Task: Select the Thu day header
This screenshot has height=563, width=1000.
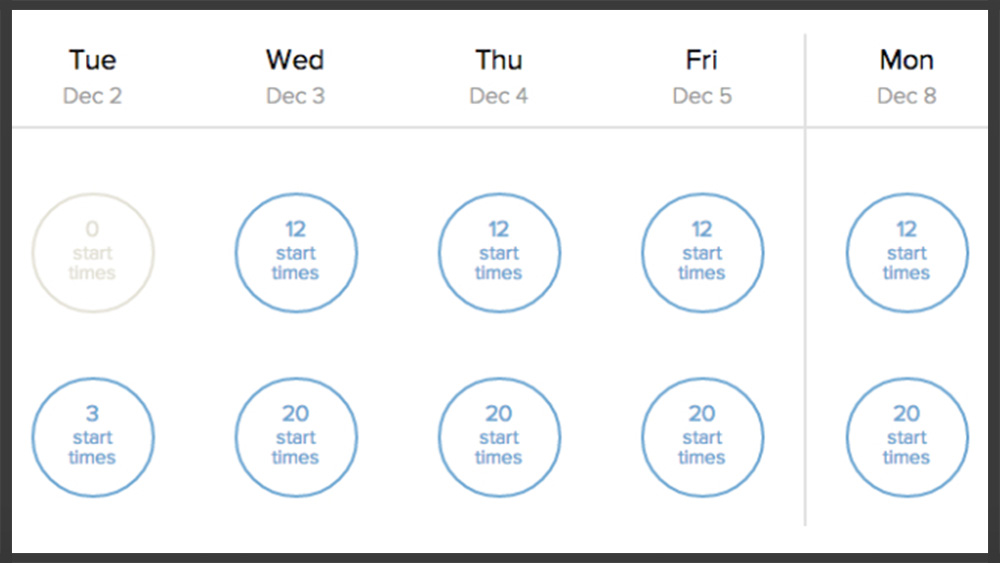Action: point(499,61)
